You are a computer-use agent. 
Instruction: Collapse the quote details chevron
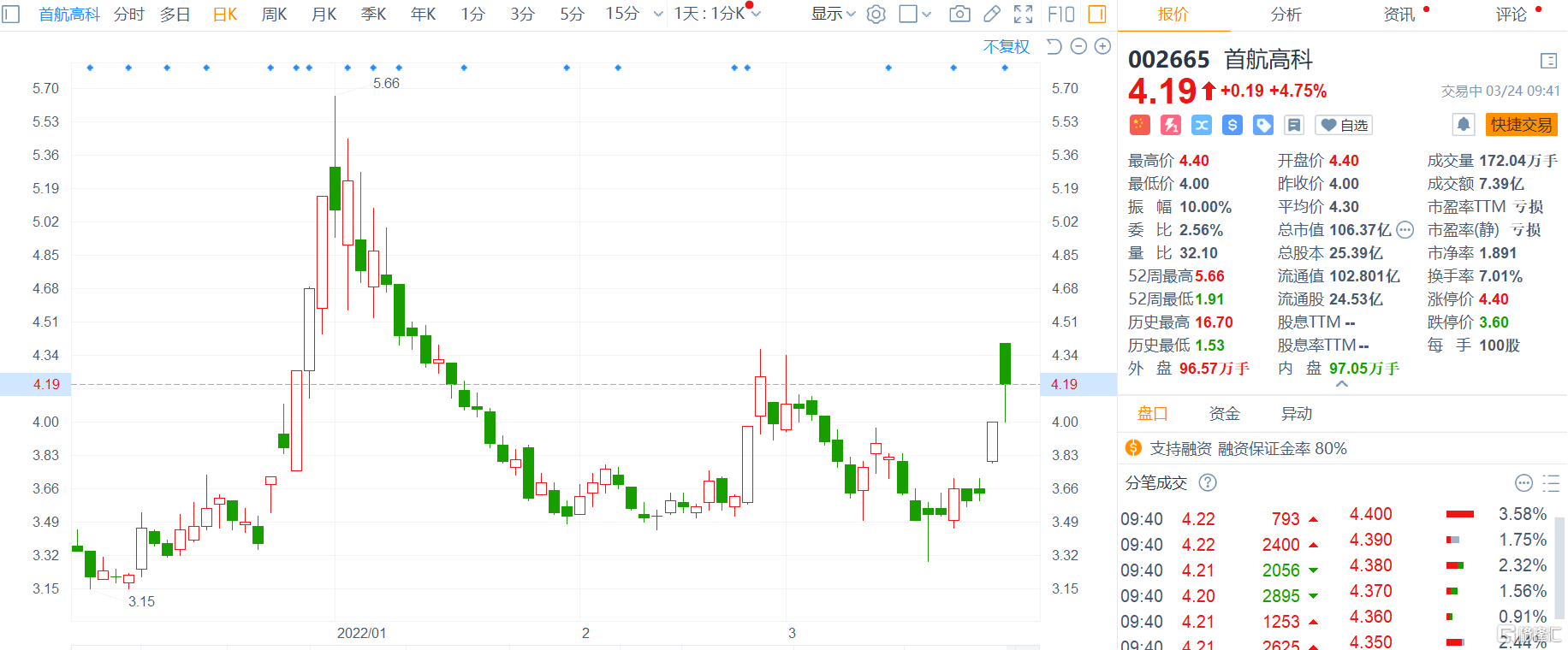click(1342, 385)
